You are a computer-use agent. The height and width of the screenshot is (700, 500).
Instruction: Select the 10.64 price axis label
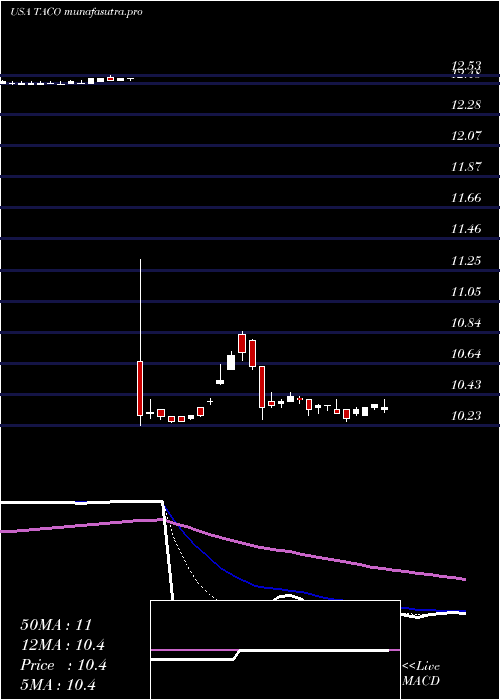(x=467, y=354)
